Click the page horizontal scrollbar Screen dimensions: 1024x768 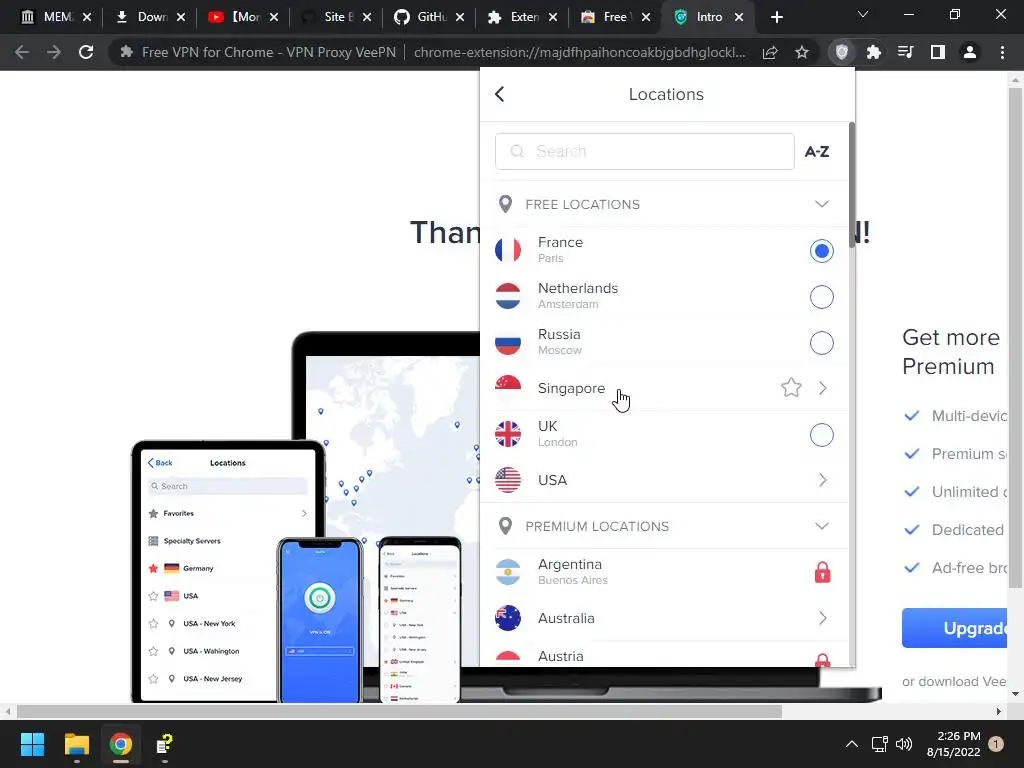click(399, 711)
